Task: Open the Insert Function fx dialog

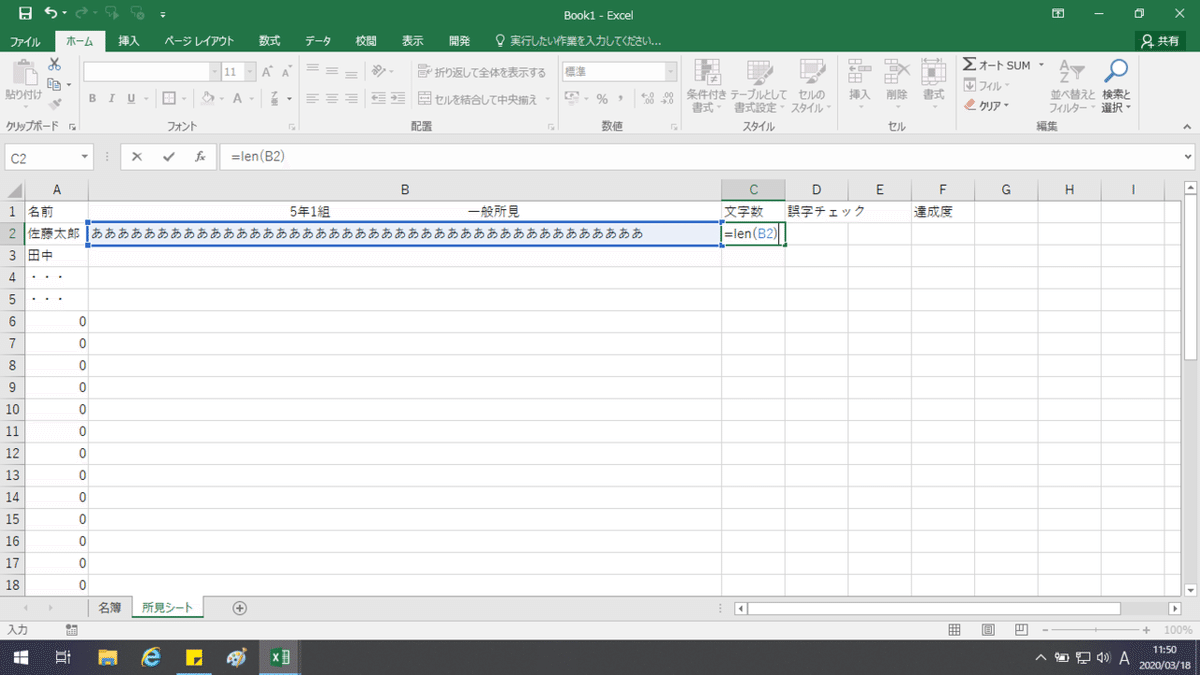Action: 200,157
